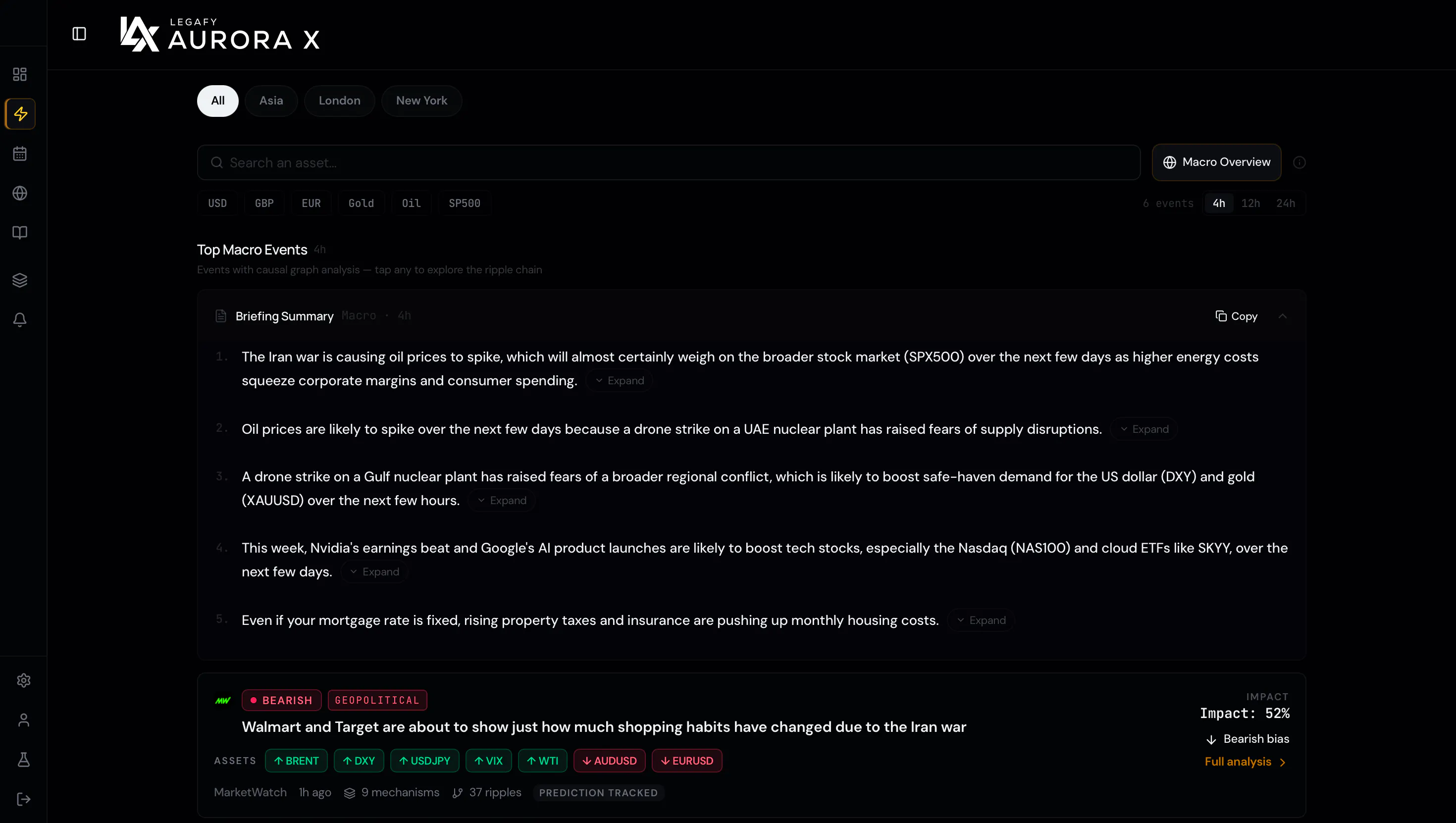
Task: Click the 37 ripples label
Action: pos(487,792)
